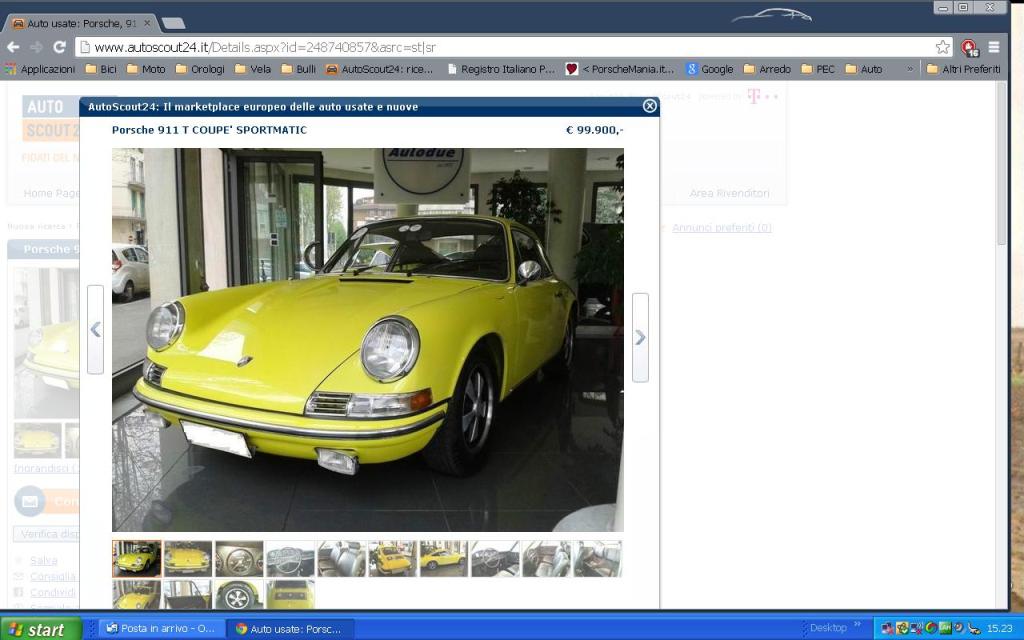Select the first thumbnail with orange border
Screen dimensions: 1024x640
(136, 558)
